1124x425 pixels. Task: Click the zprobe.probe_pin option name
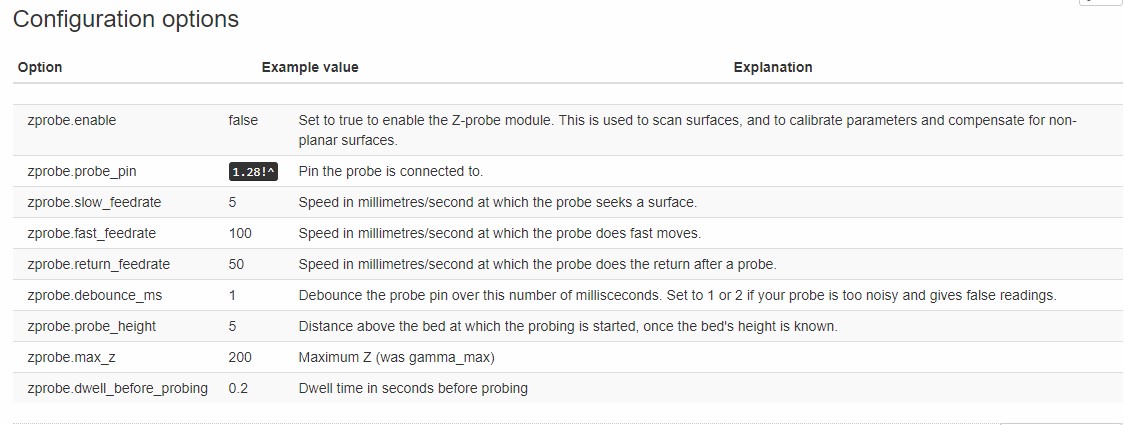tap(82, 171)
